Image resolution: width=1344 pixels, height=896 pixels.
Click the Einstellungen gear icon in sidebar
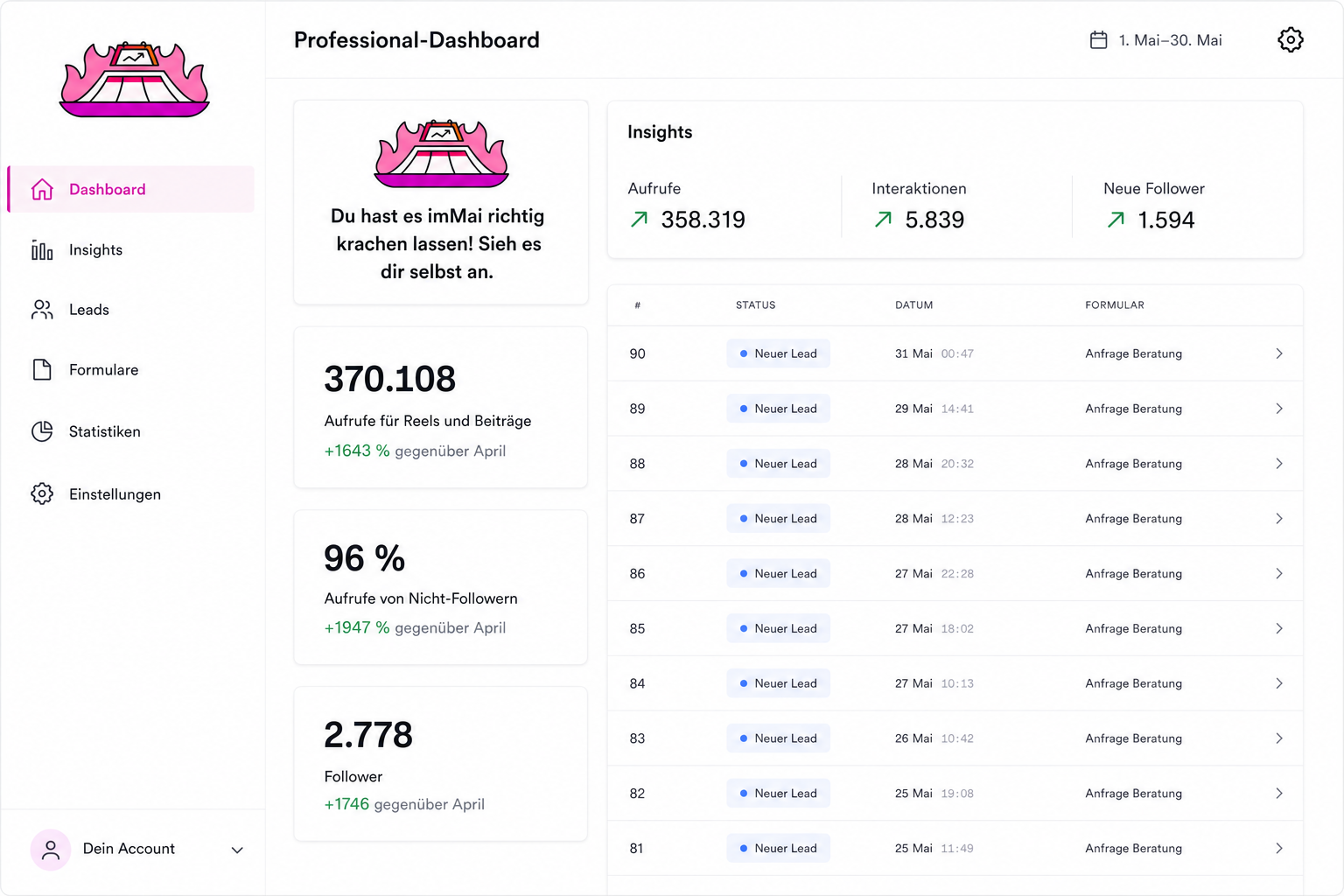point(42,493)
